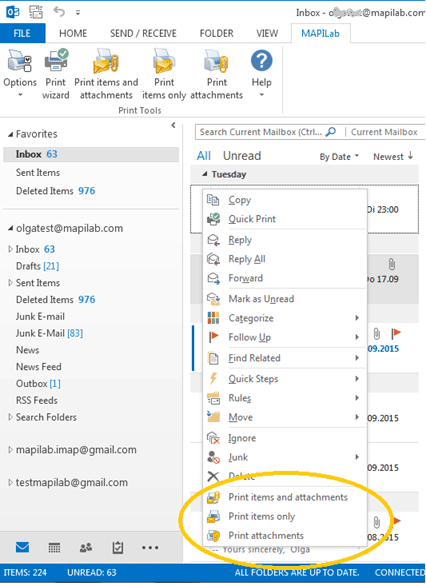Click the search magnifier icon

click(x=331, y=132)
